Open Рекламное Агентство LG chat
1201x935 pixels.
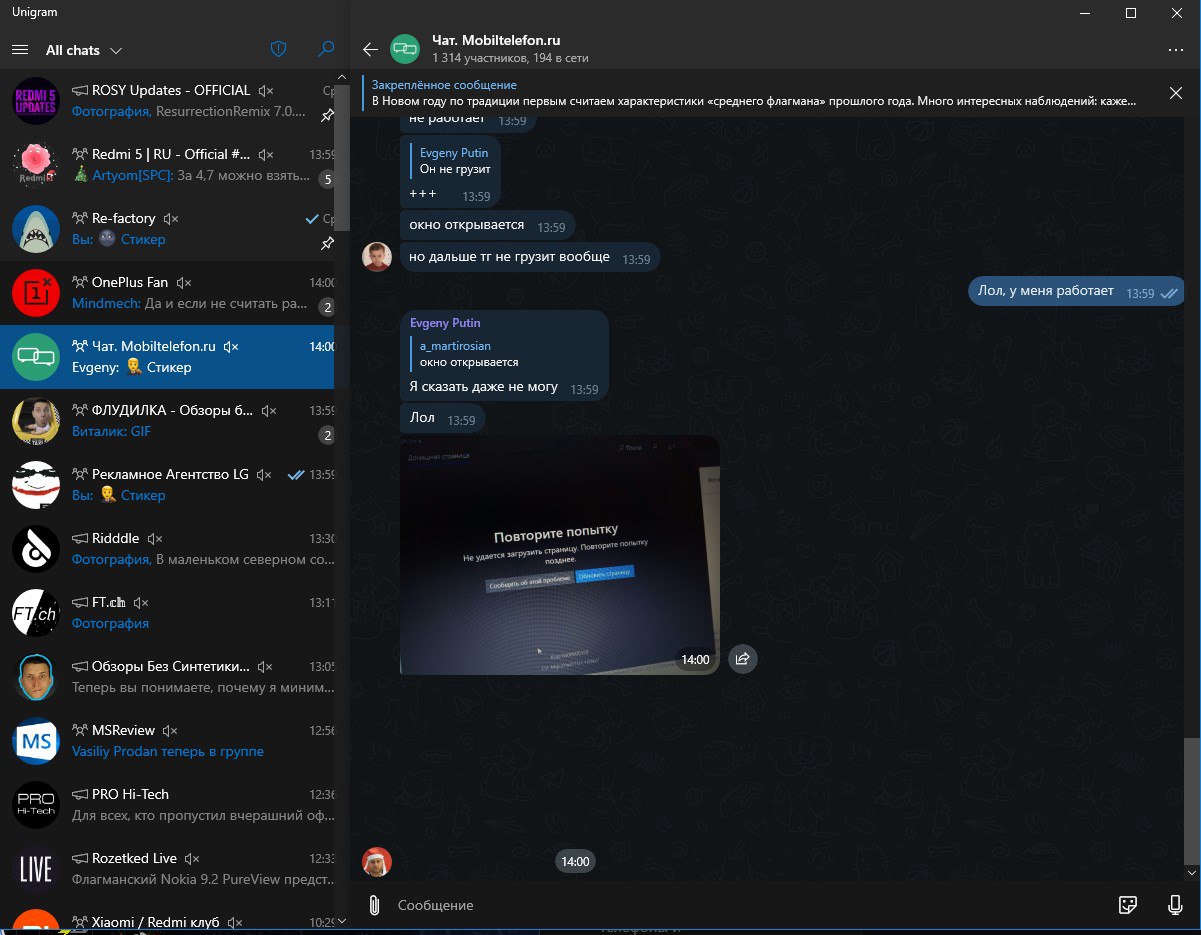coord(168,485)
